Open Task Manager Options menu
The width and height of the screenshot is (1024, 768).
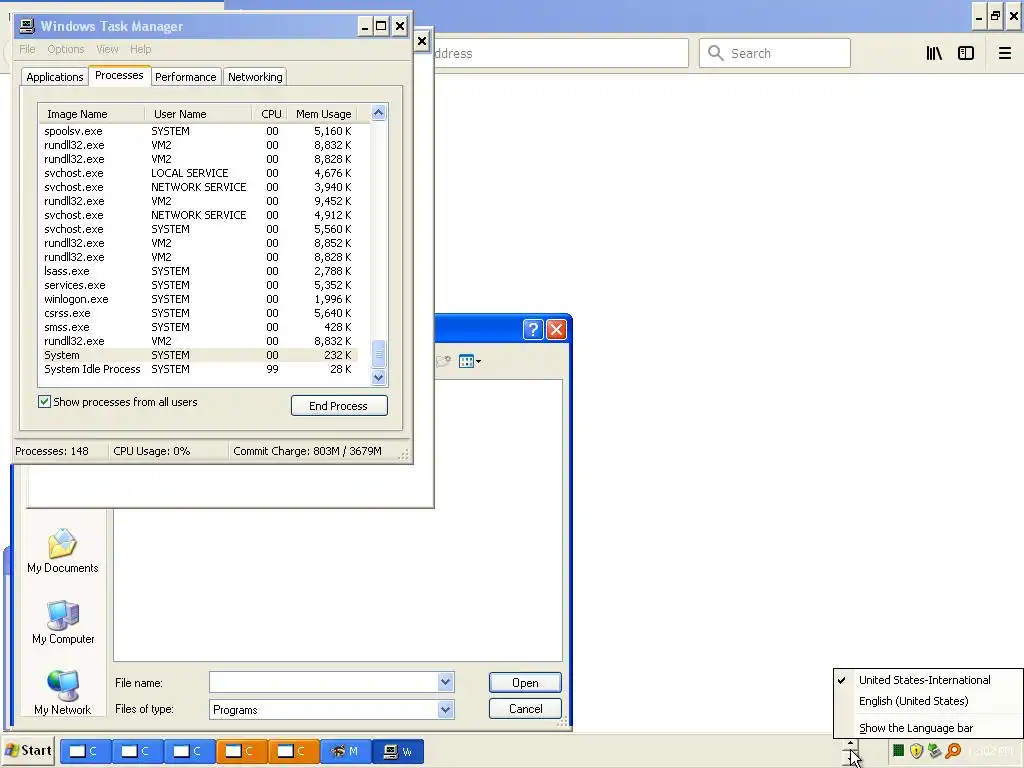tap(65, 49)
